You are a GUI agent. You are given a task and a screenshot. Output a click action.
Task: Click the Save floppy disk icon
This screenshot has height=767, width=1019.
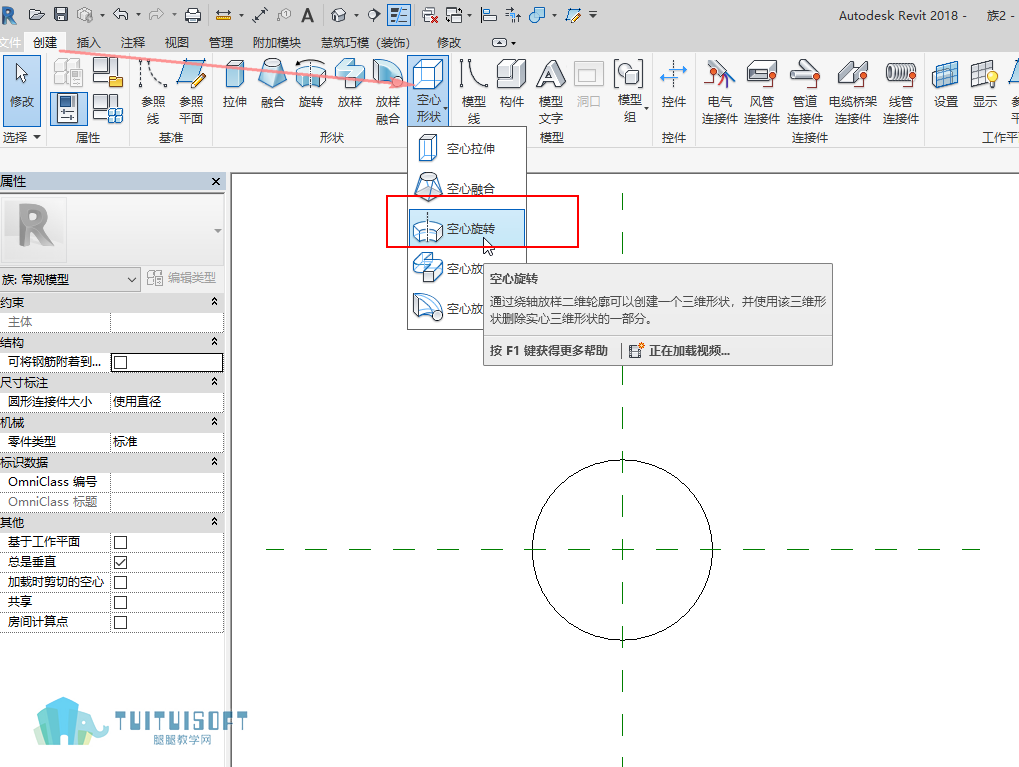tap(60, 14)
